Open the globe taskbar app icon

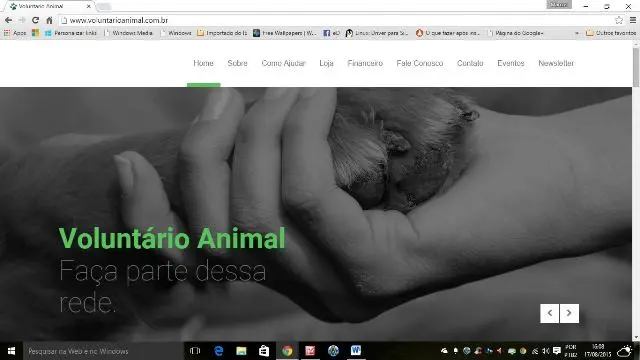pos(333,351)
